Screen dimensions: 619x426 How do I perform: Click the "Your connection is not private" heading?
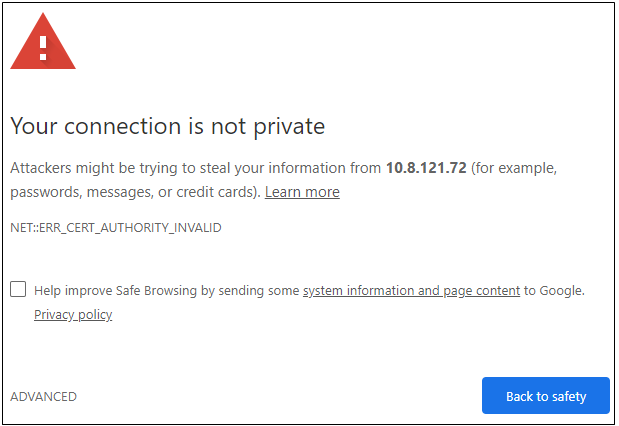(167, 126)
